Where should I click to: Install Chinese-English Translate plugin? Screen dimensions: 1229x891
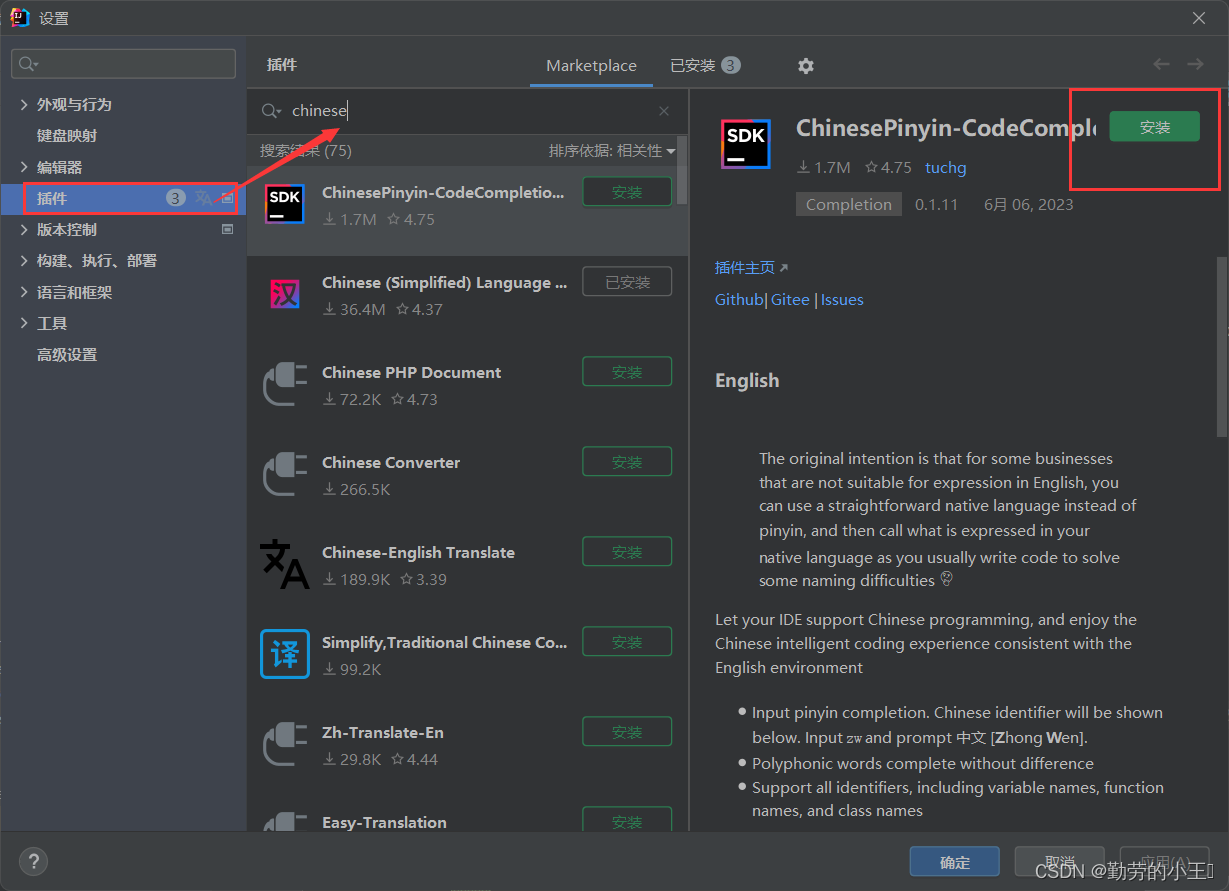tap(627, 552)
